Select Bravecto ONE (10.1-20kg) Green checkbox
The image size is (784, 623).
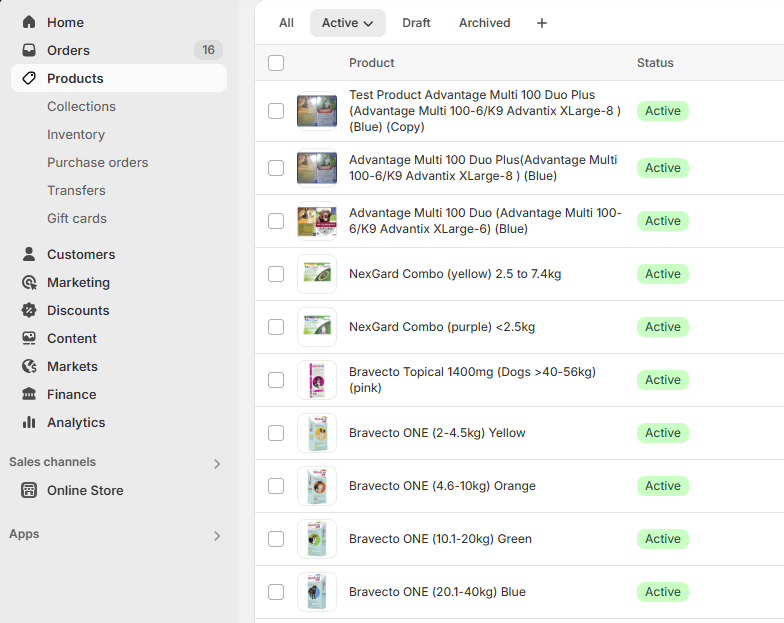276,539
